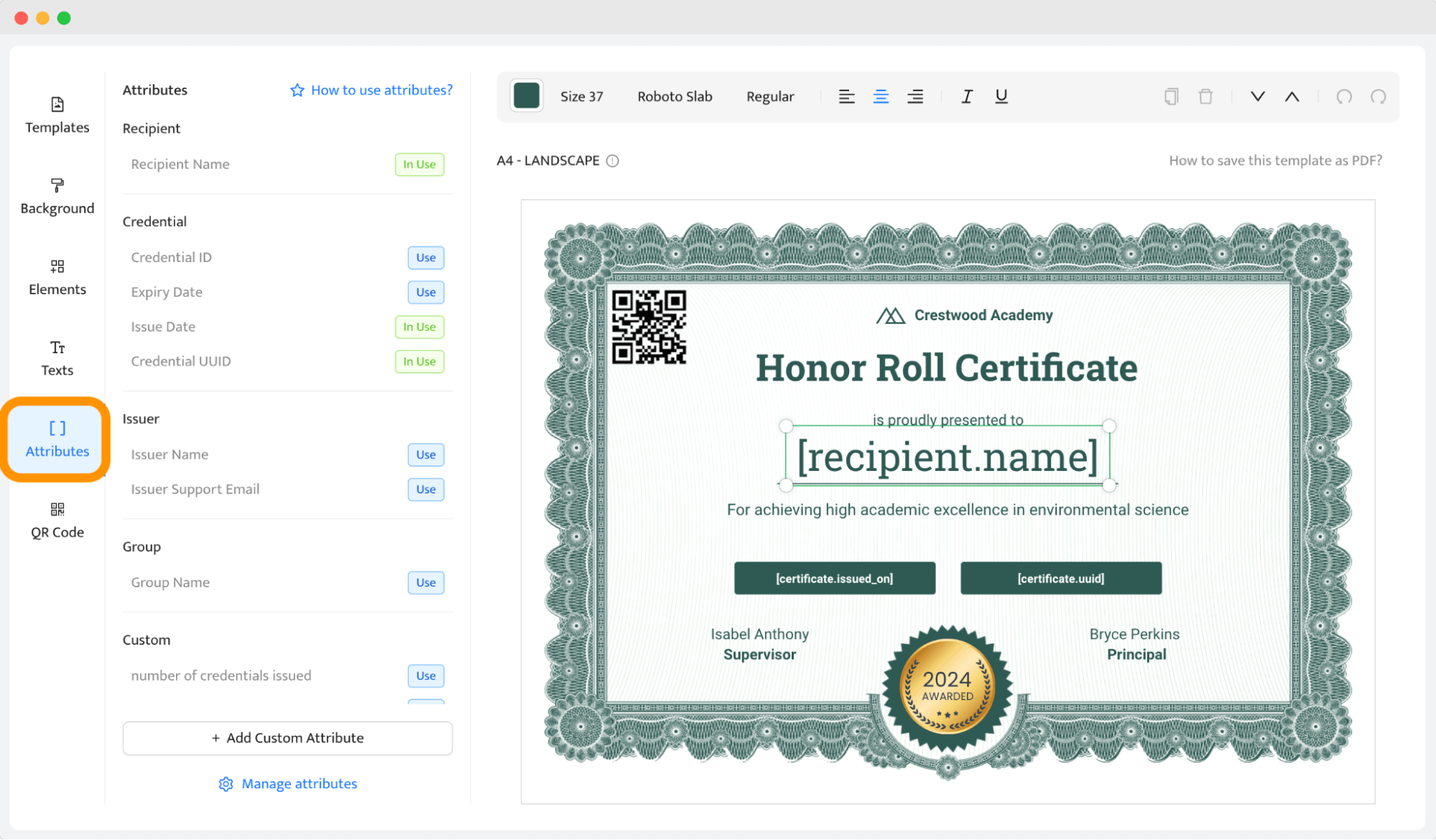1436x840 pixels.
Task: Use the Expiry Date attribute
Action: [426, 292]
